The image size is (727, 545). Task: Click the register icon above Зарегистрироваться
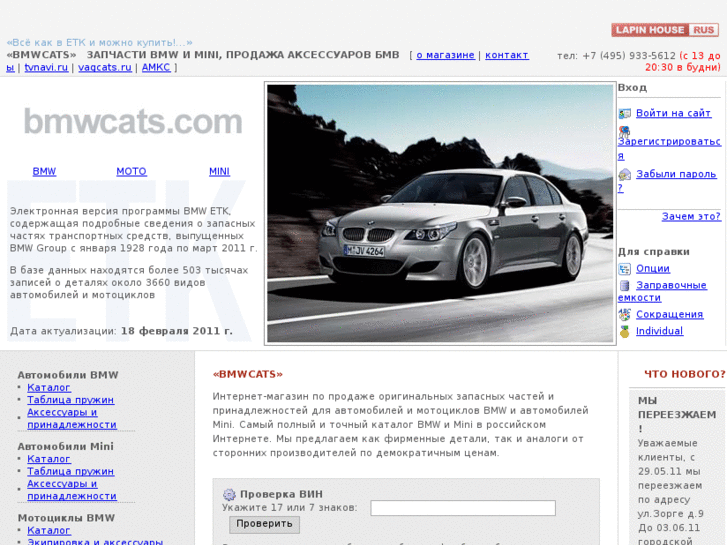[624, 131]
